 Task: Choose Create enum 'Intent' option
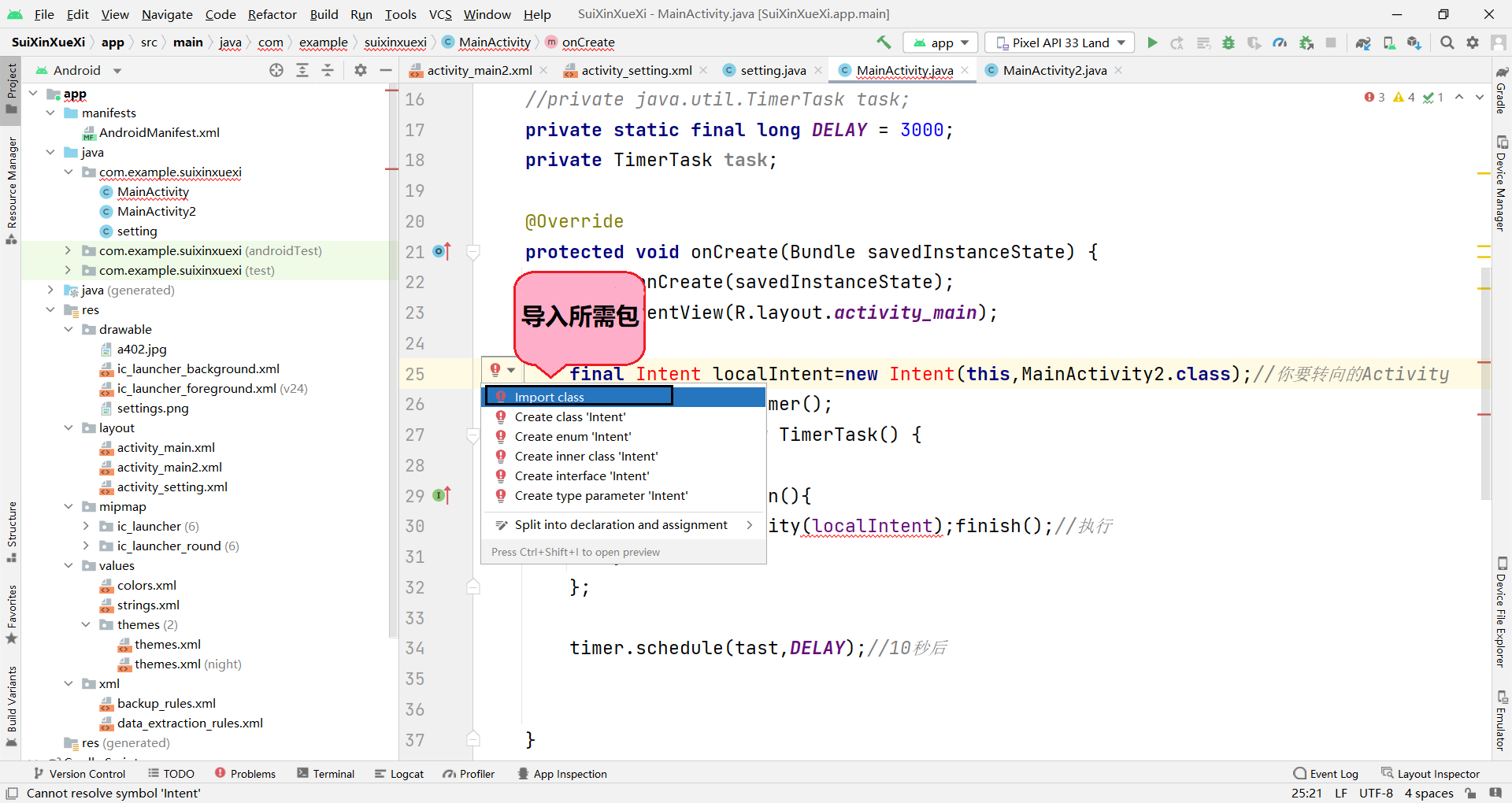pyautogui.click(x=623, y=436)
